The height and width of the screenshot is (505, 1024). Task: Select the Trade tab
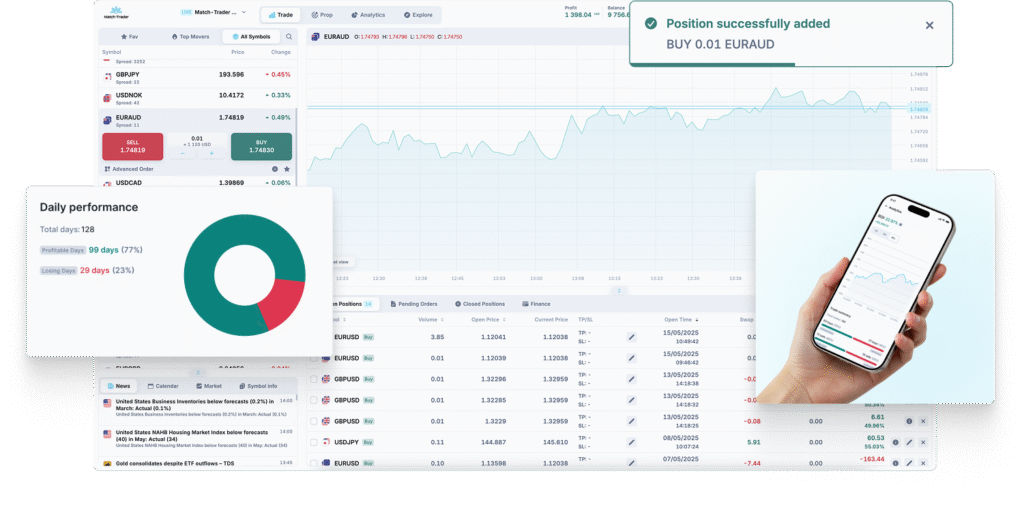click(x=281, y=14)
